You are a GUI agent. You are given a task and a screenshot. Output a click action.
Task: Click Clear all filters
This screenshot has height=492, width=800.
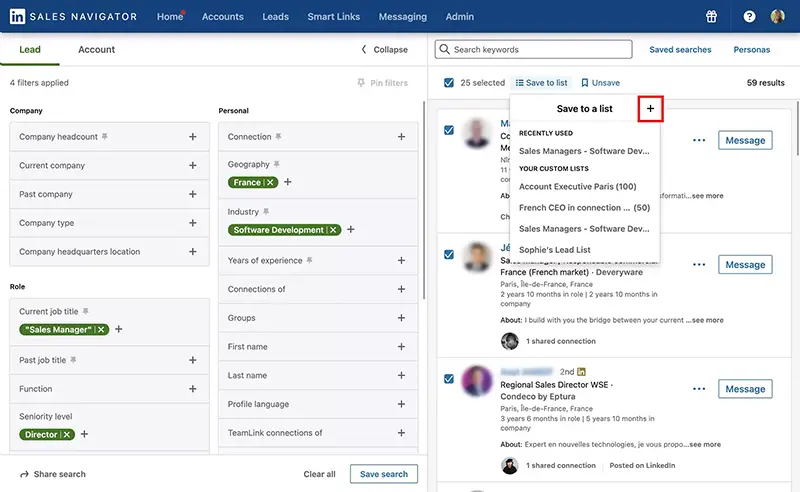(x=319, y=474)
